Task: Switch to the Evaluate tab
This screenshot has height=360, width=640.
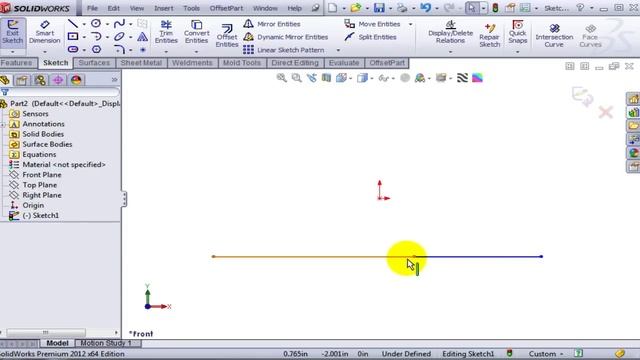Action: pos(344,63)
